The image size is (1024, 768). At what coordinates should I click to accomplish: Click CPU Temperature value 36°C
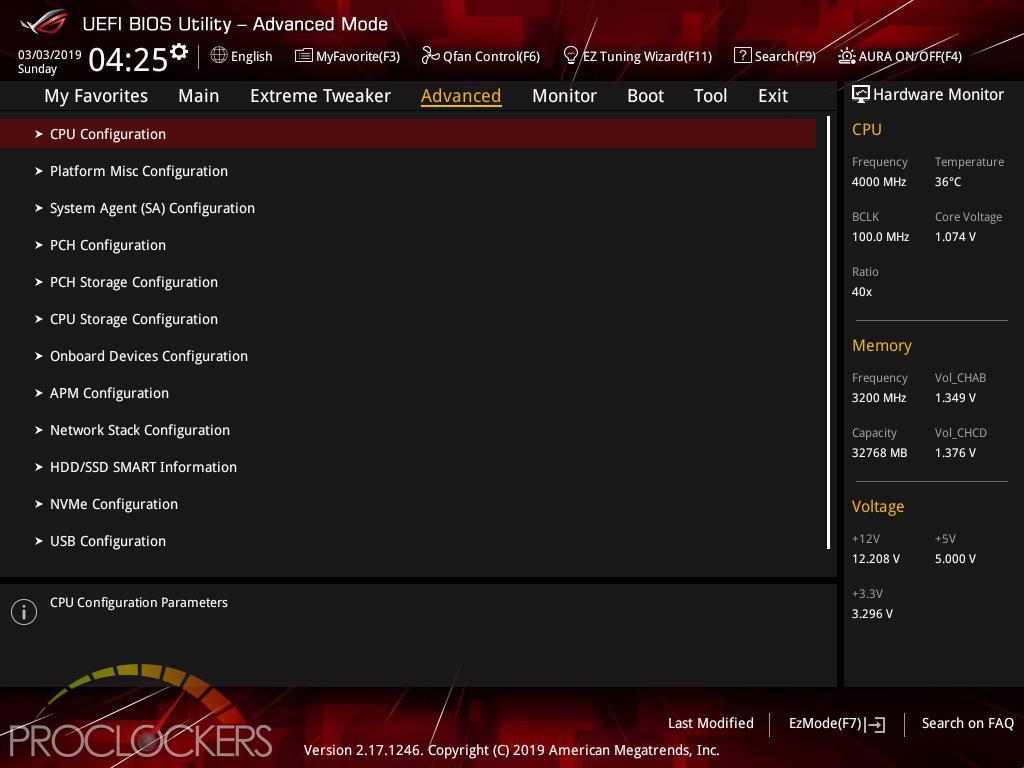tap(948, 182)
